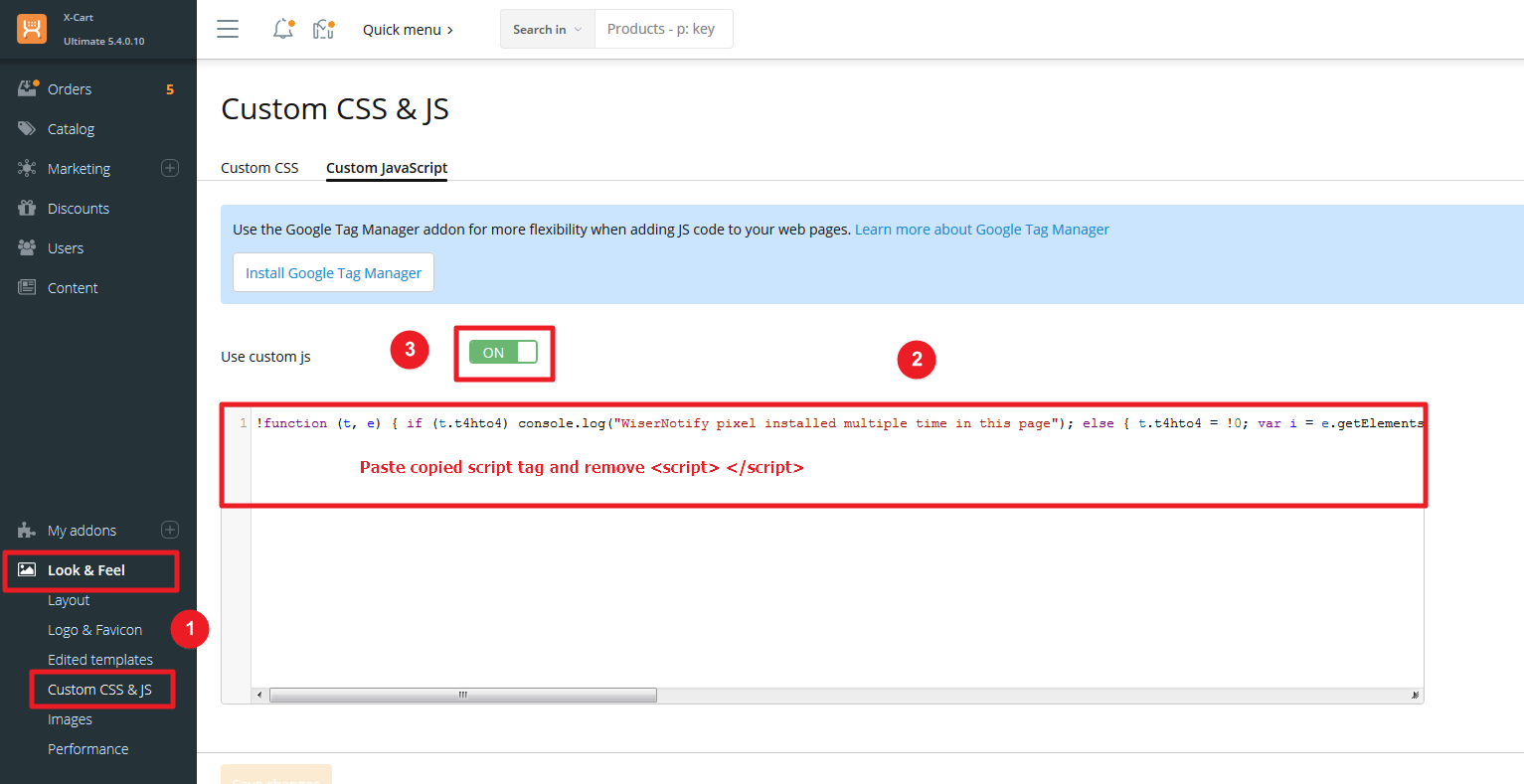Switch to the Custom CSS tab
This screenshot has height=784, width=1524.
[259, 168]
